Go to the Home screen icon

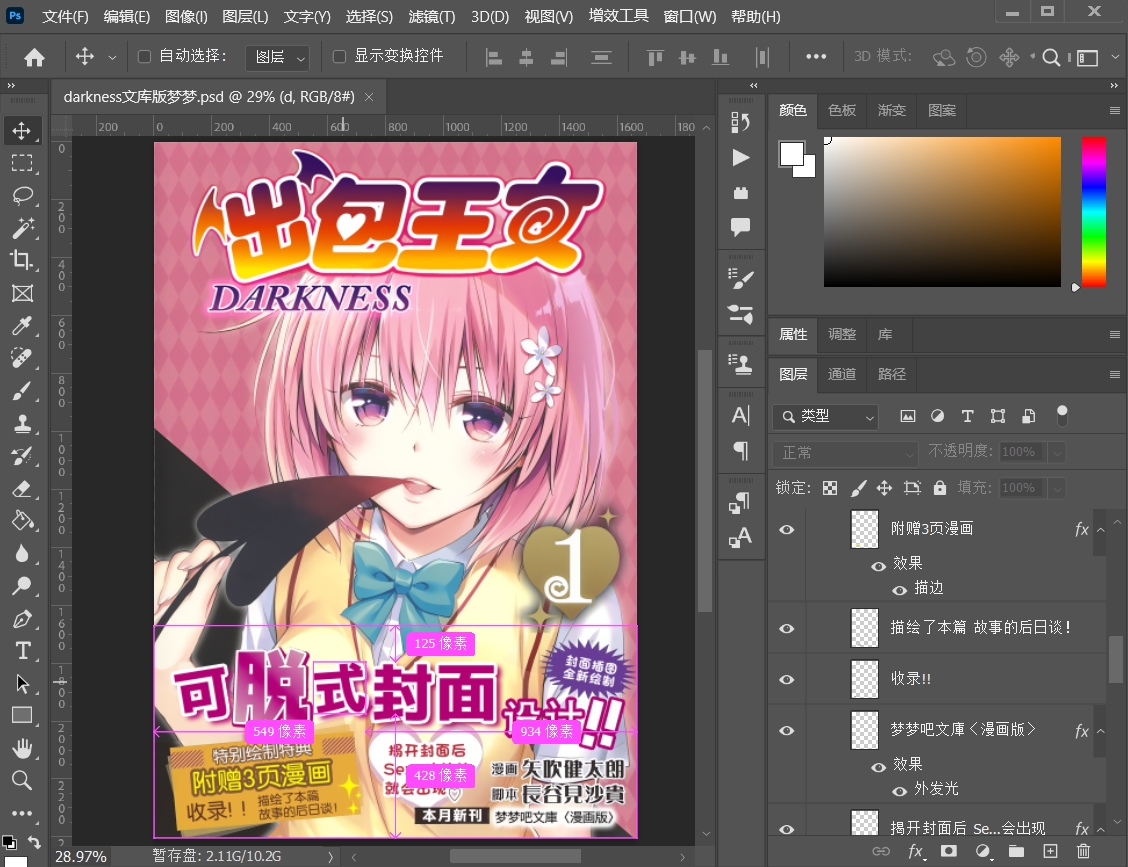(34, 57)
